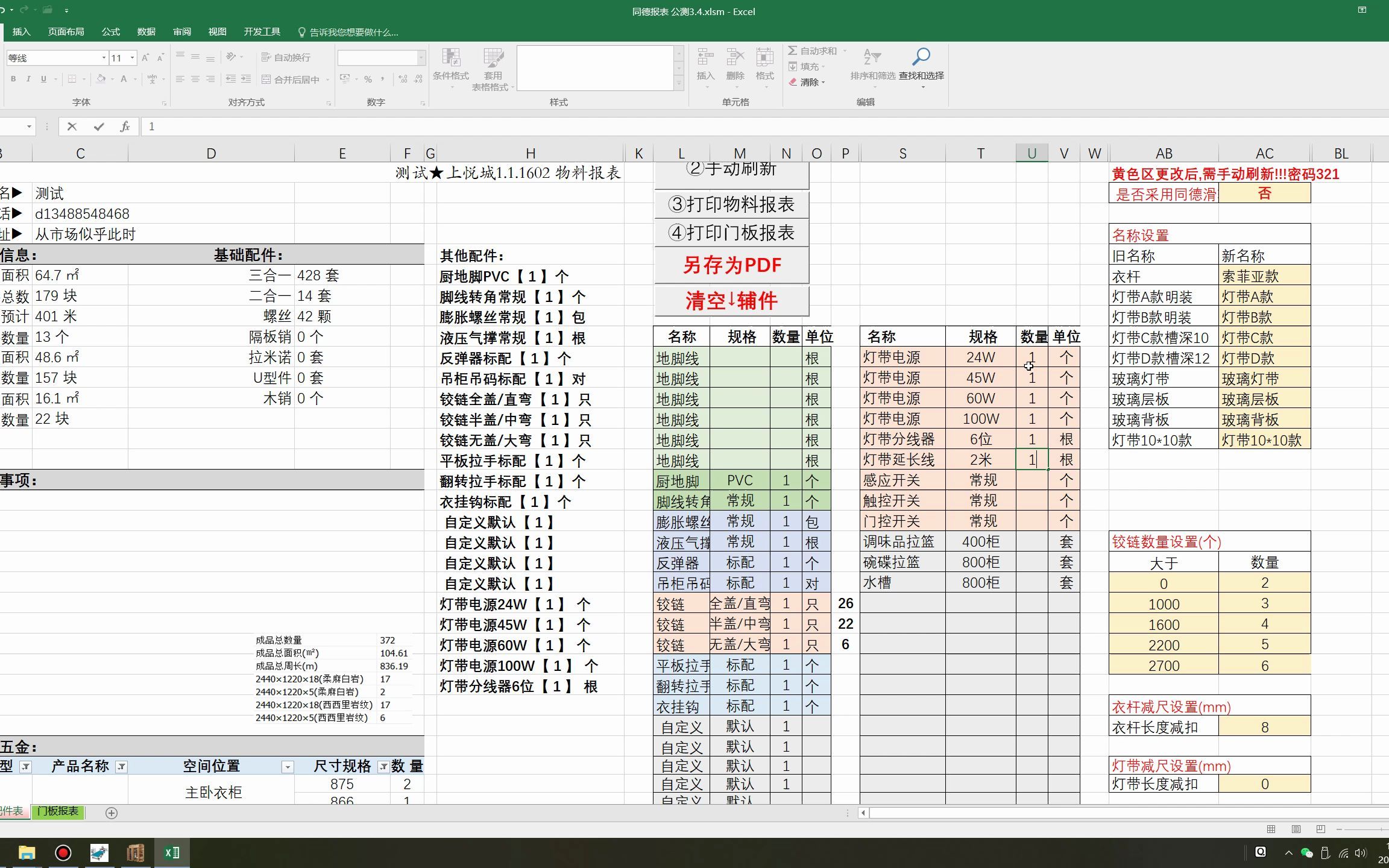Open the number format dropdown
This screenshot has width=1389, height=868.
(421, 58)
